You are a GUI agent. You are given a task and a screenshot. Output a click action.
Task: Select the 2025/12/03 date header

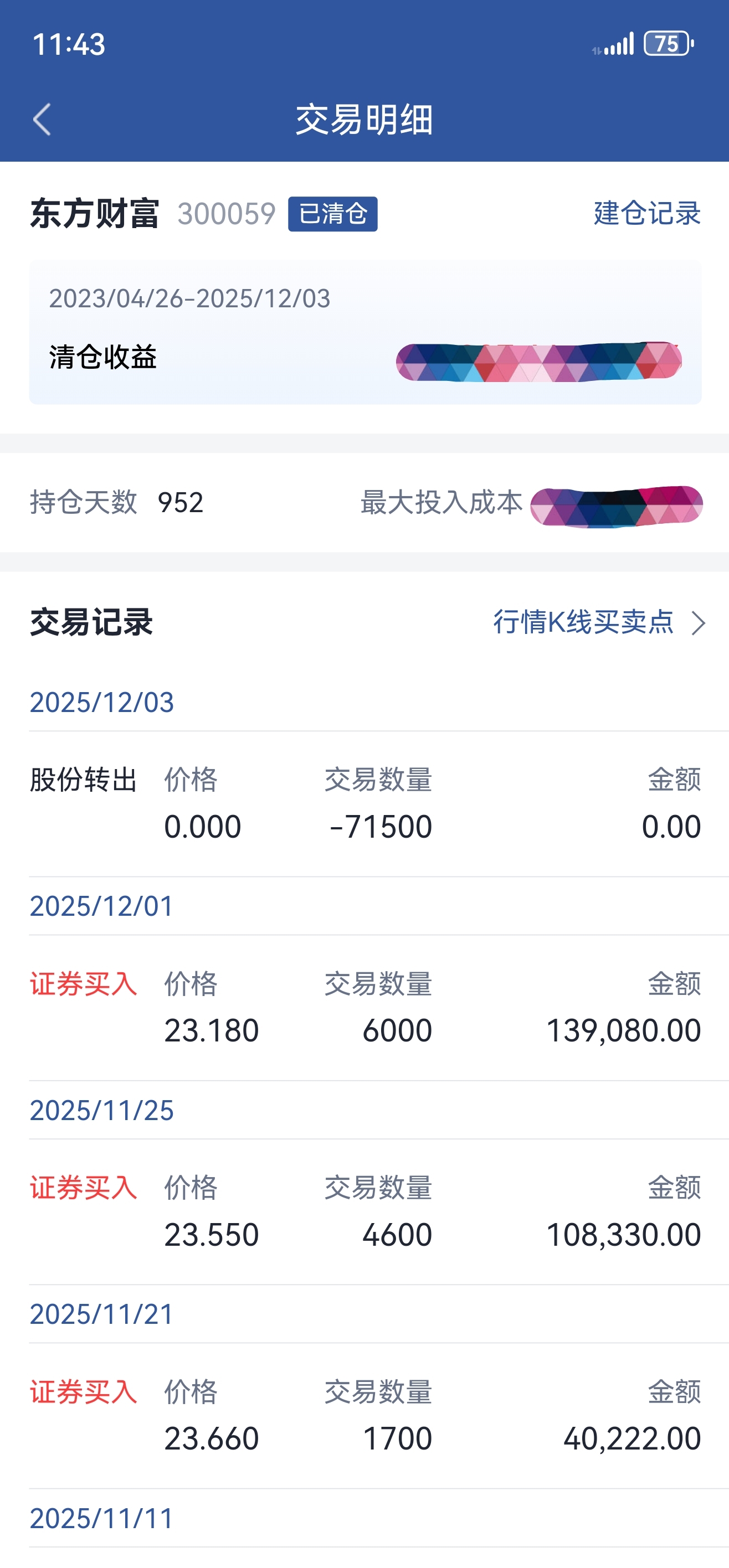102,703
